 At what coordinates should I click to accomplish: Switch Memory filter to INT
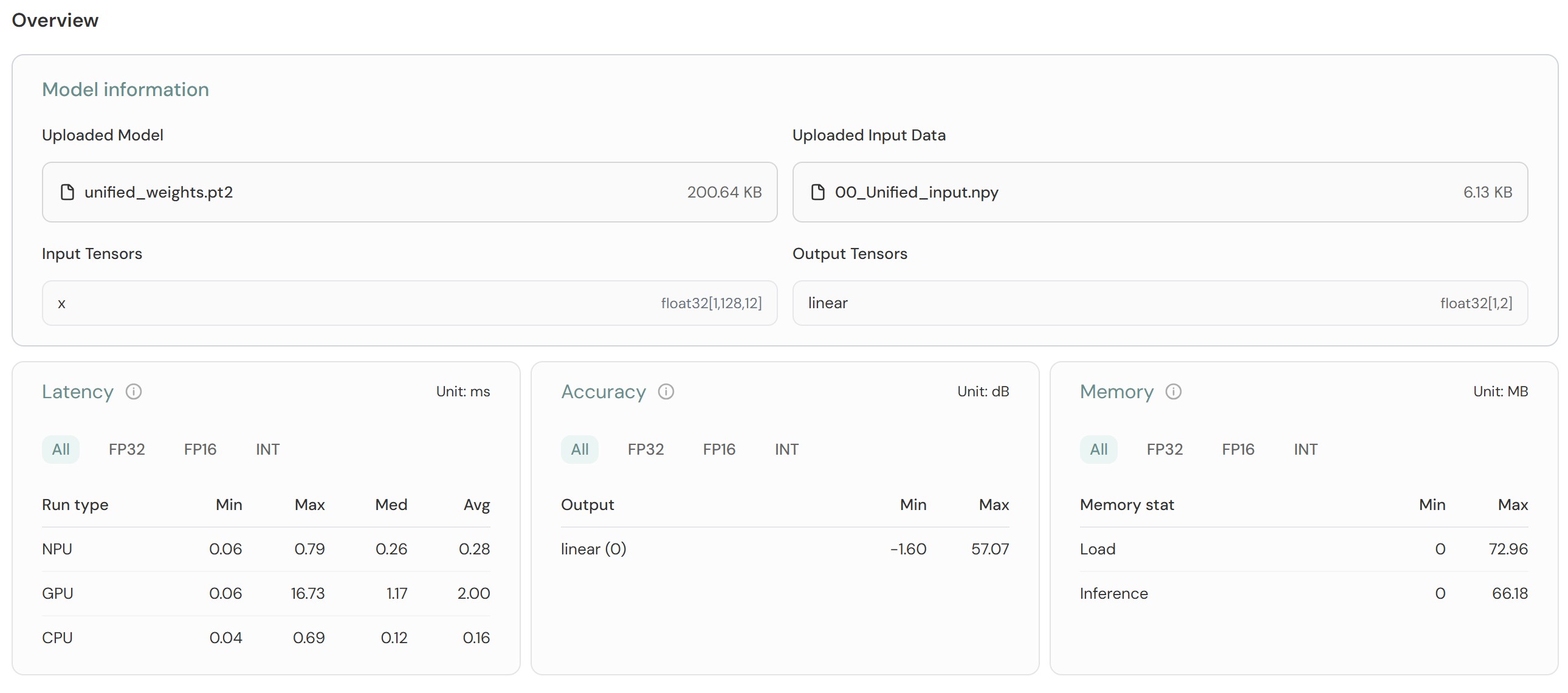(x=1305, y=449)
